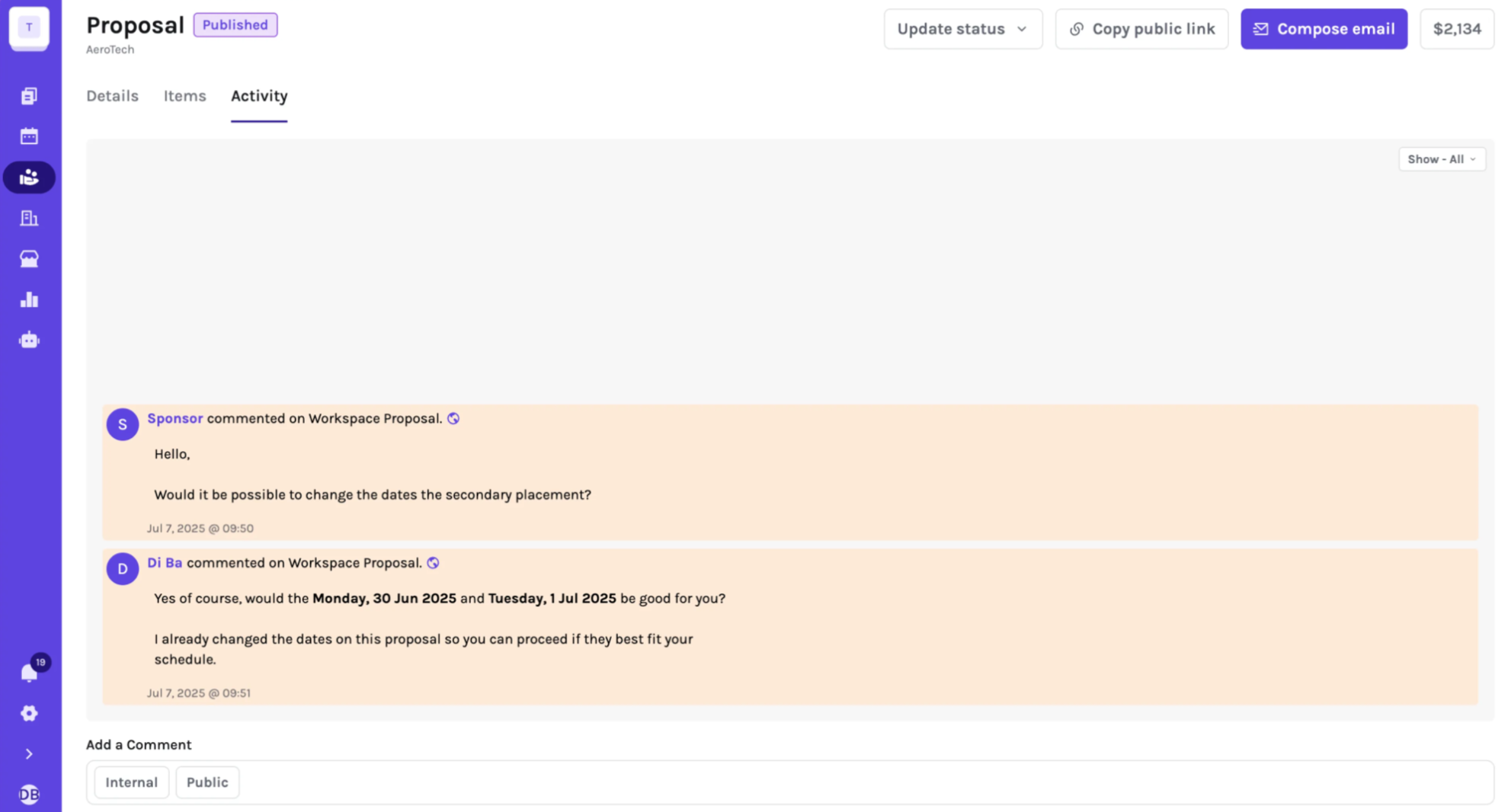Switch to the Items tab

(184, 96)
